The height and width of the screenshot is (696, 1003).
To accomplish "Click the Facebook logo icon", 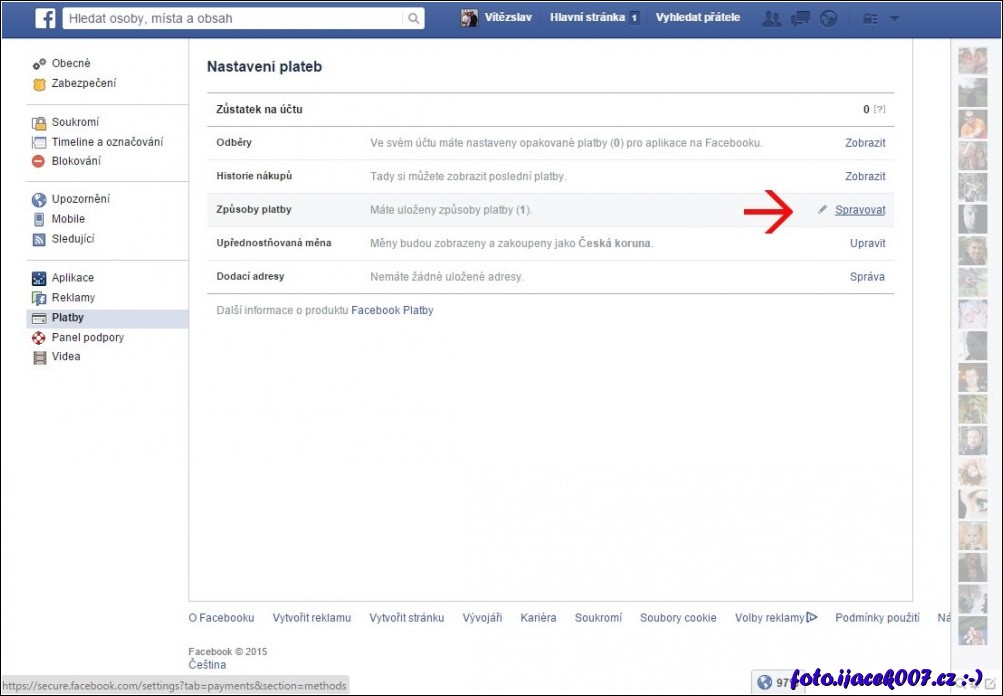I will 45,18.
